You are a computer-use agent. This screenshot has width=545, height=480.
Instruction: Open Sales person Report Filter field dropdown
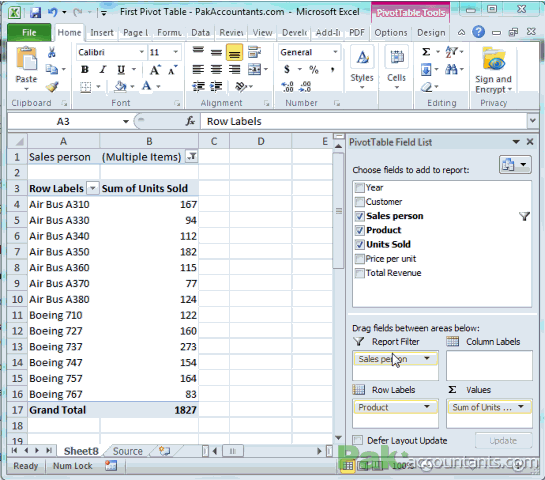[x=426, y=358]
